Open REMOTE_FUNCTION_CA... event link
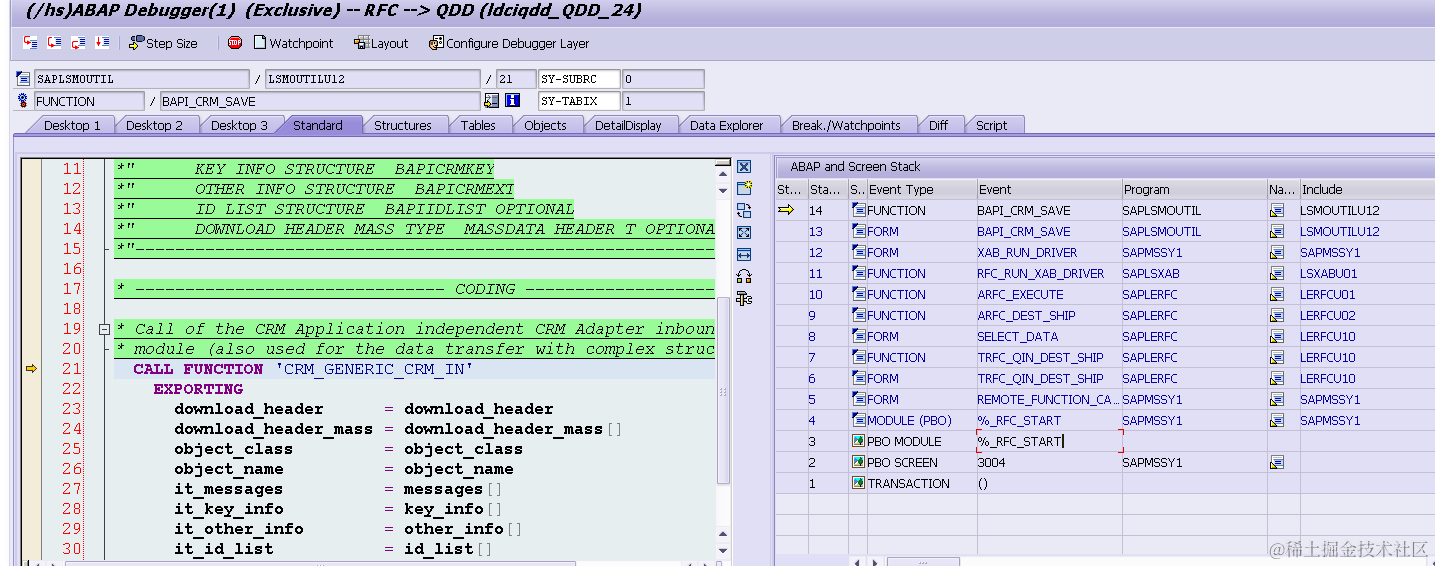The width and height of the screenshot is (1435, 566). pos(1048,399)
